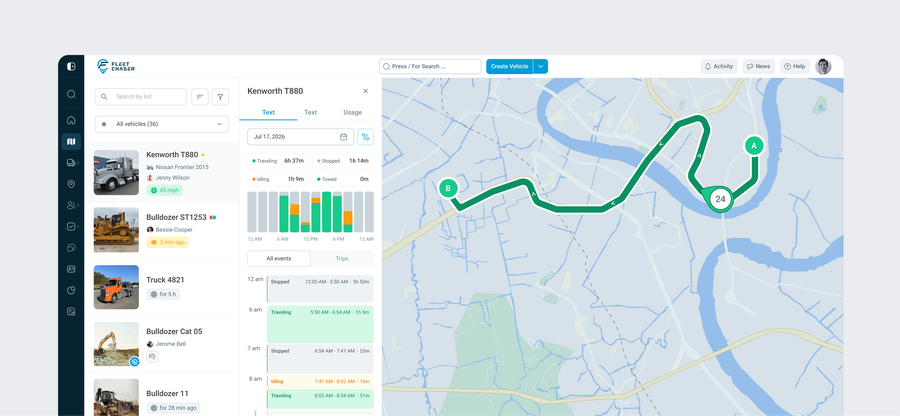Select the Kenworth T880 truck thumbnail
The image size is (900, 416).
click(x=116, y=172)
